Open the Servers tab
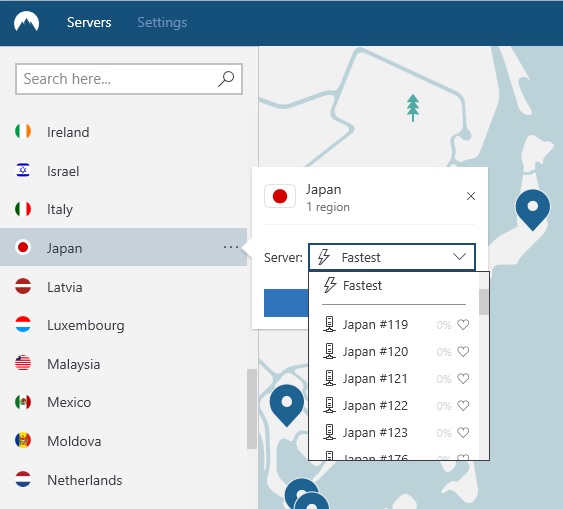Image resolution: width=563 pixels, height=509 pixels. (x=89, y=23)
